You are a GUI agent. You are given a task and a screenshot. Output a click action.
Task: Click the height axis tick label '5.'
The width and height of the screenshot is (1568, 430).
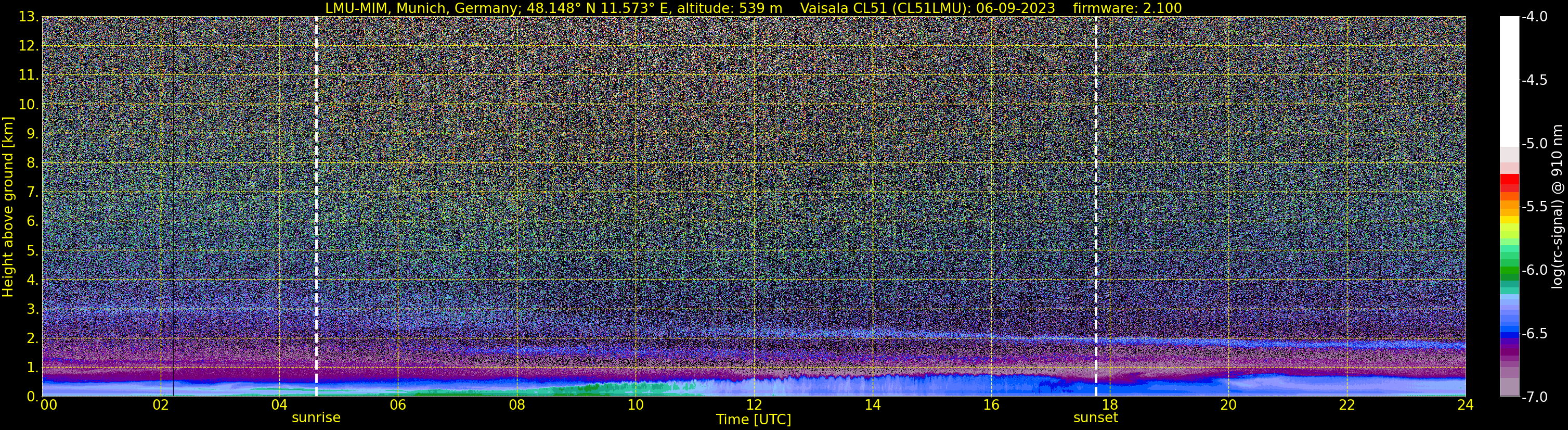(33, 251)
